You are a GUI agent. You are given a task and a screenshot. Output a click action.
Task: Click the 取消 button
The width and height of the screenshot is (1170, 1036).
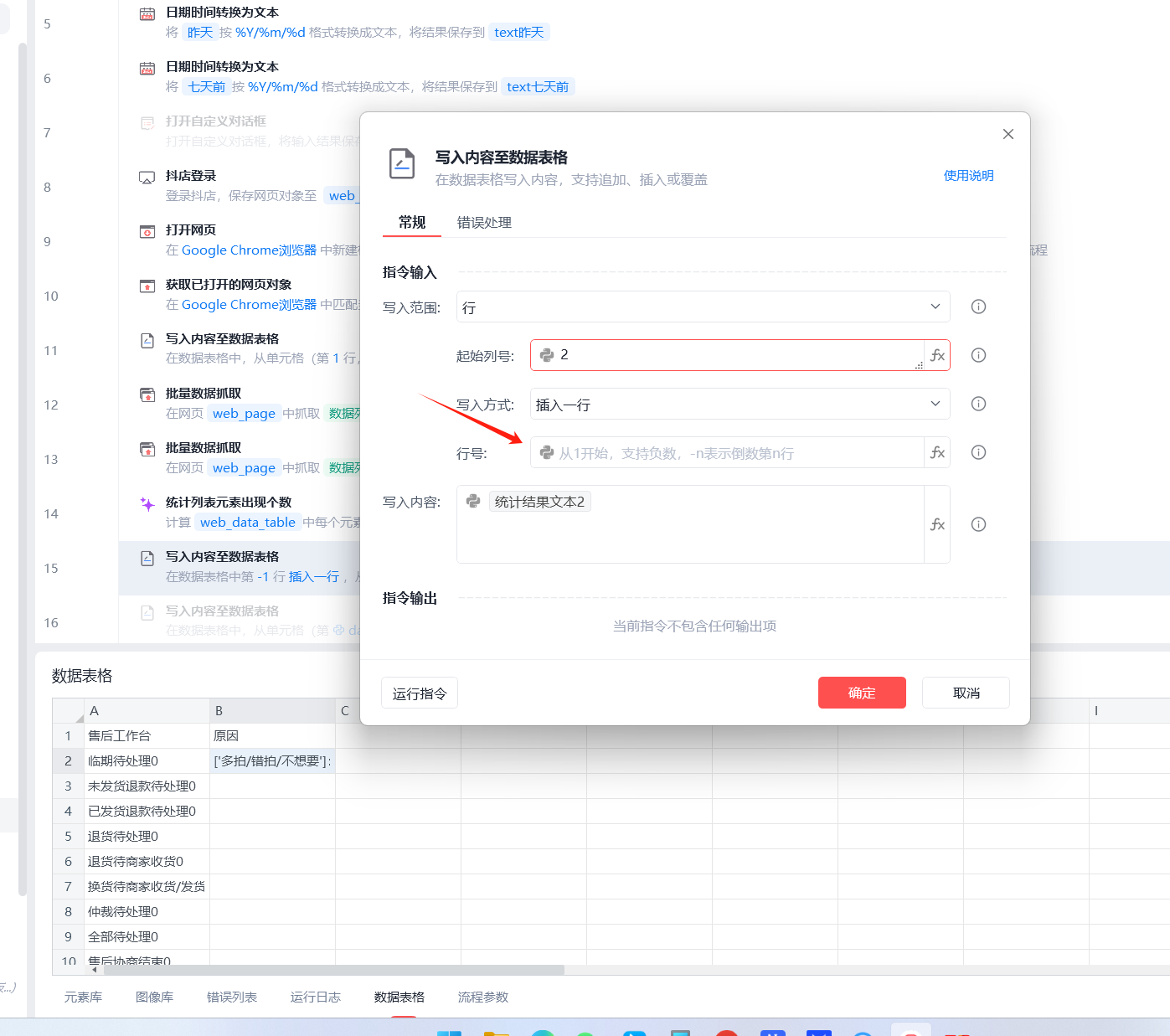point(966,693)
